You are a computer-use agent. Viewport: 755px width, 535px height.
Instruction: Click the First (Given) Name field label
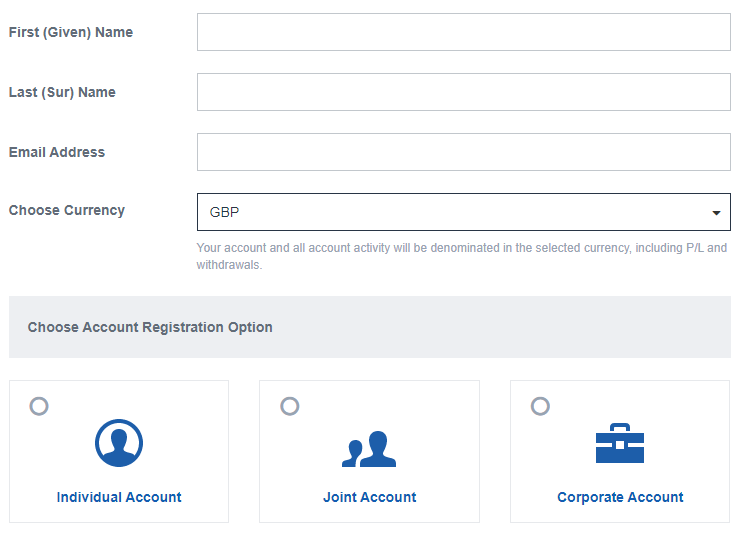coord(71,32)
